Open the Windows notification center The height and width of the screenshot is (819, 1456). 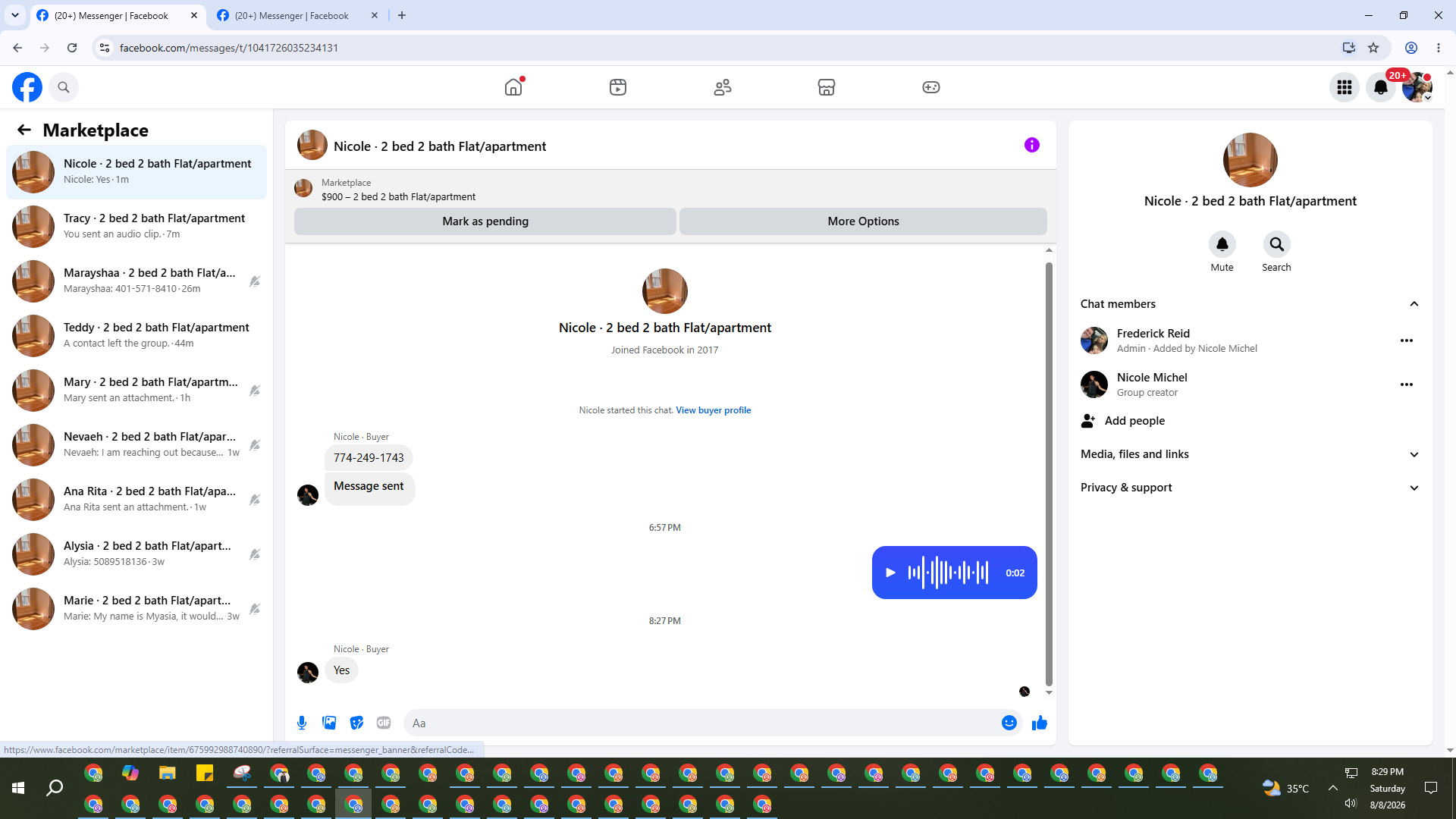point(1431,789)
